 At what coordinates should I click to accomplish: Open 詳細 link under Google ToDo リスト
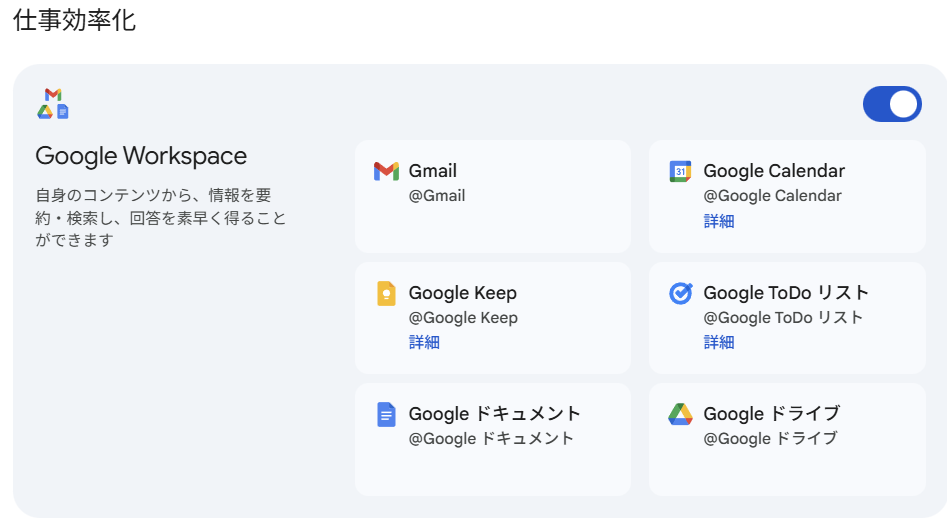point(719,342)
